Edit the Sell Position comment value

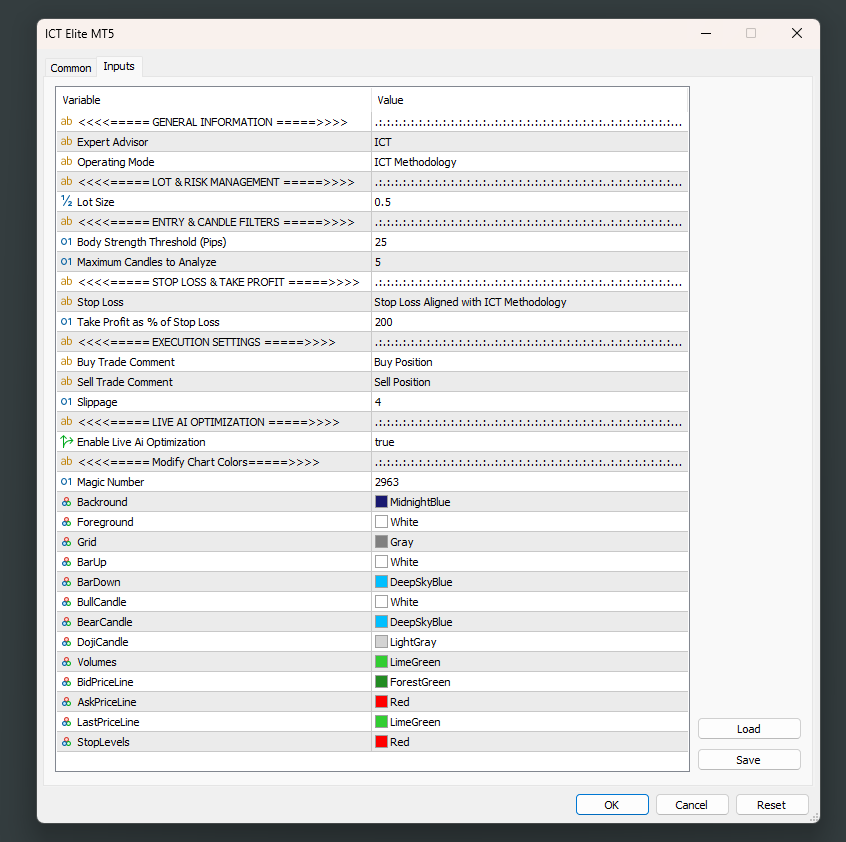click(530, 381)
